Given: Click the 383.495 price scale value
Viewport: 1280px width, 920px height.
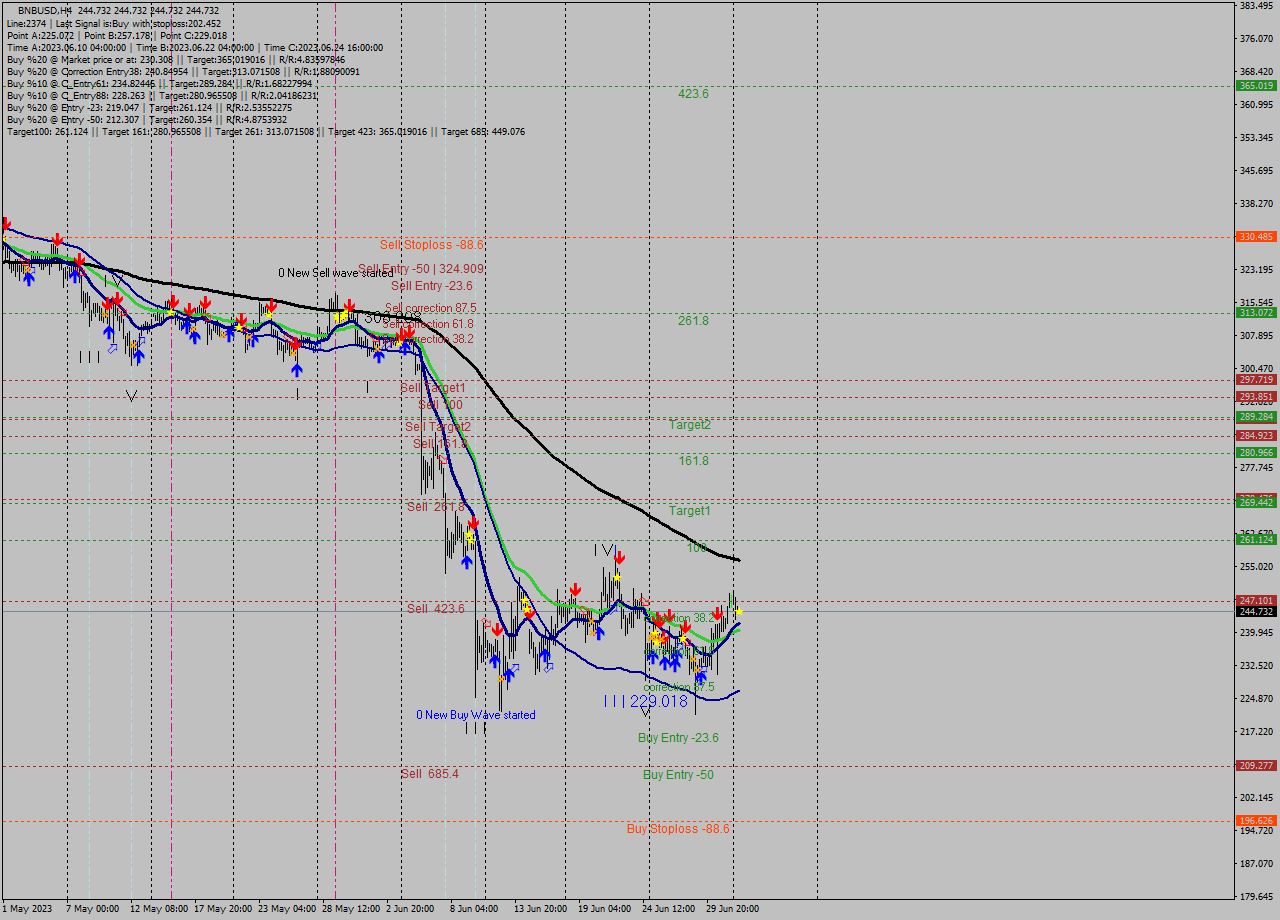Looking at the screenshot, I should pos(1256,6).
